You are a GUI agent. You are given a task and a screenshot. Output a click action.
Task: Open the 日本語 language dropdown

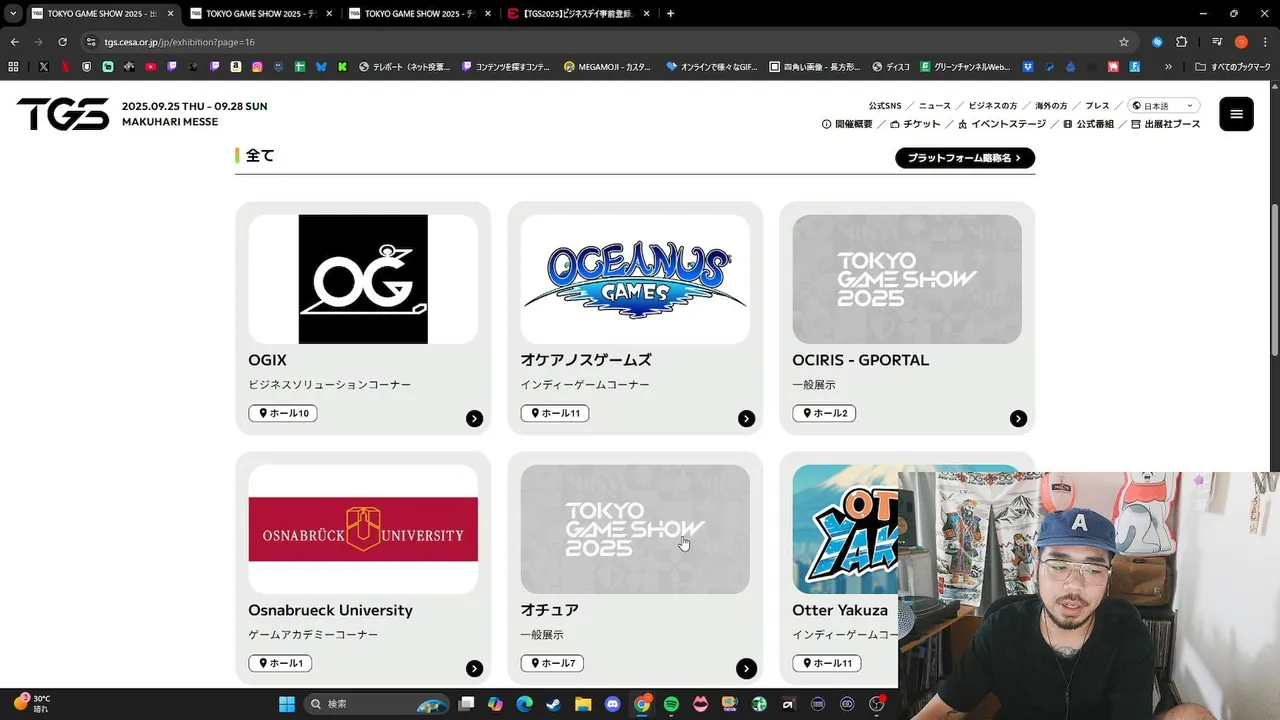(x=1164, y=105)
